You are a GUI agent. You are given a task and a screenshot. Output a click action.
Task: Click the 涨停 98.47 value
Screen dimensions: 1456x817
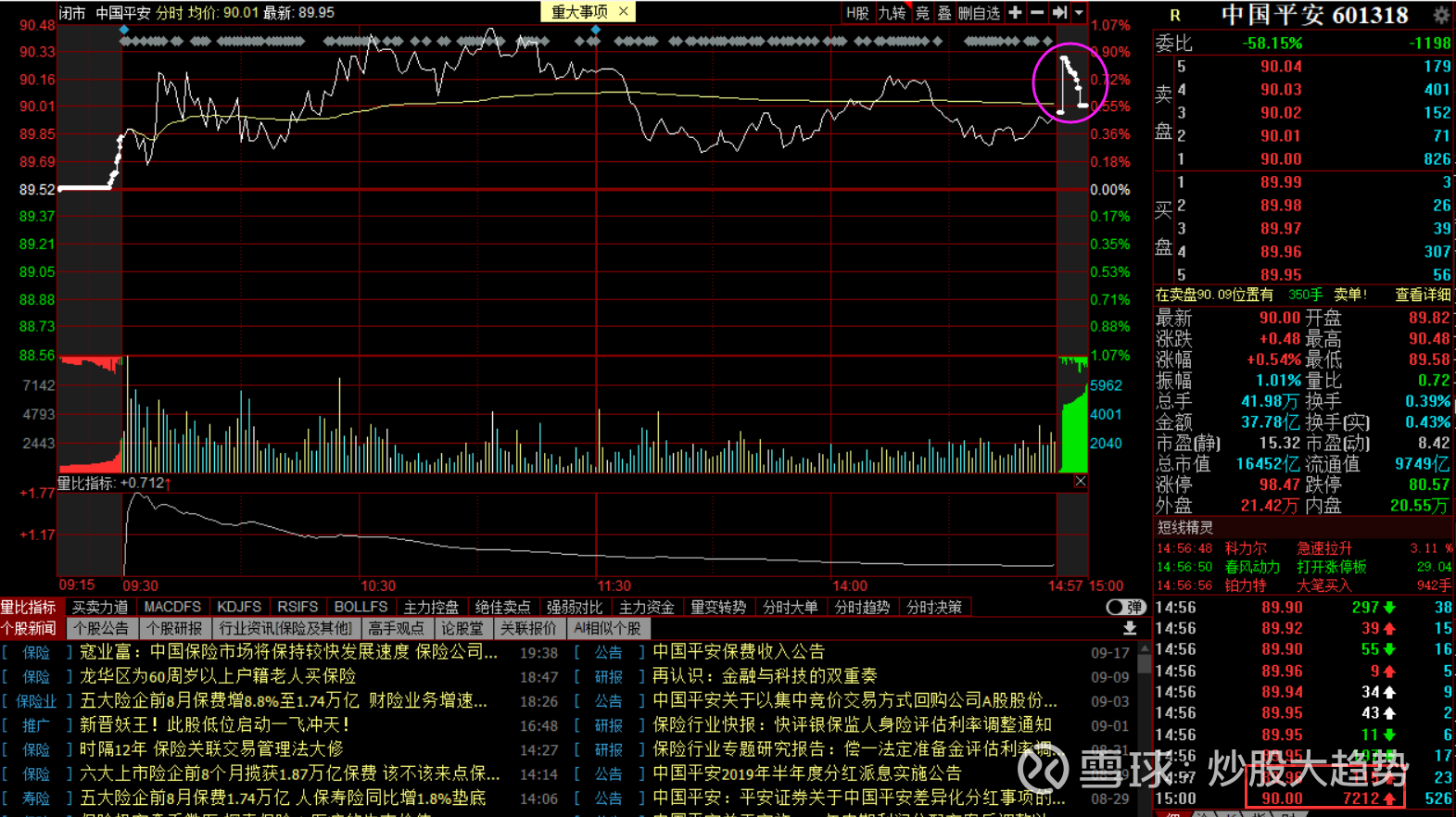(1280, 484)
